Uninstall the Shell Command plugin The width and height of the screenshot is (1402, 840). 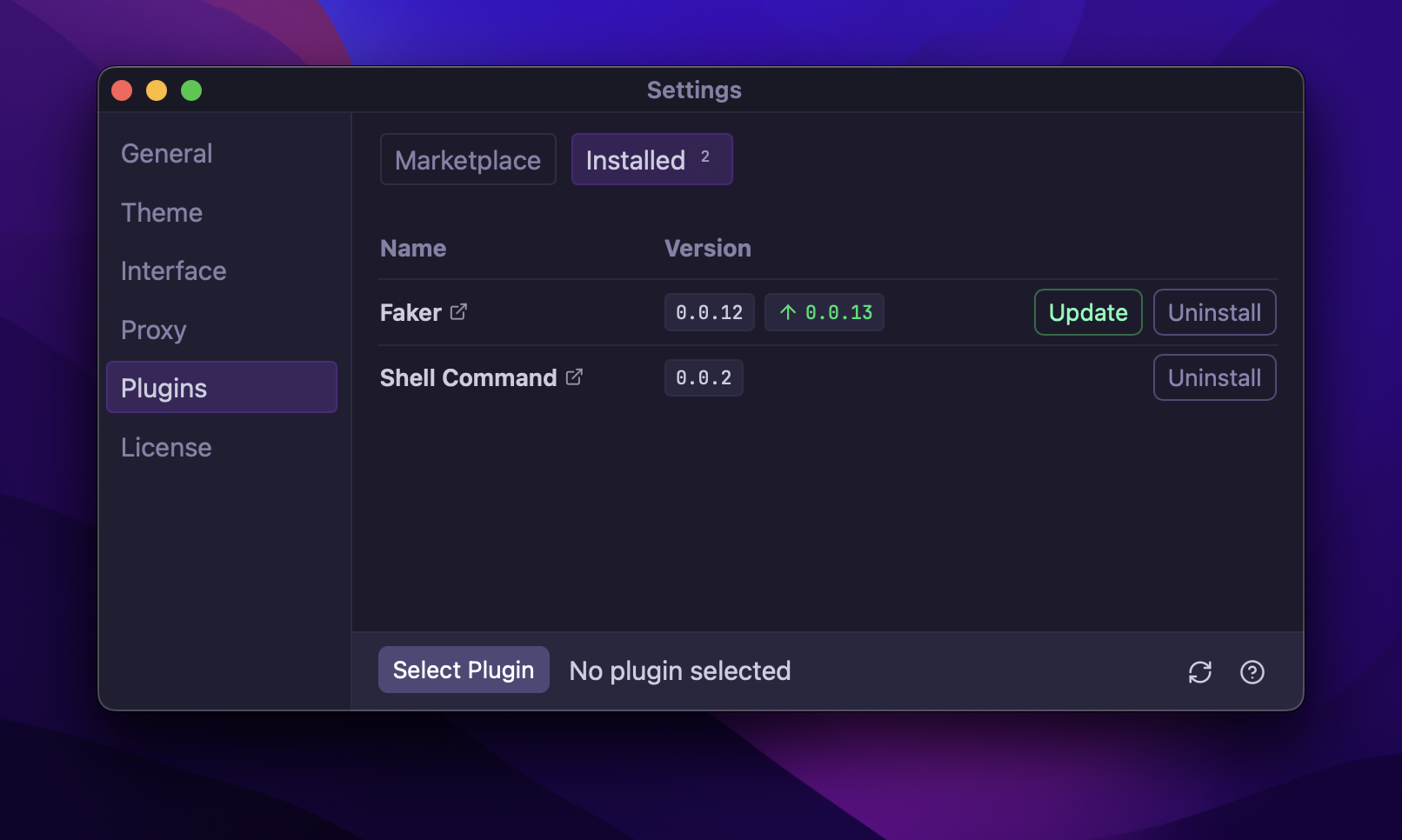coord(1214,377)
